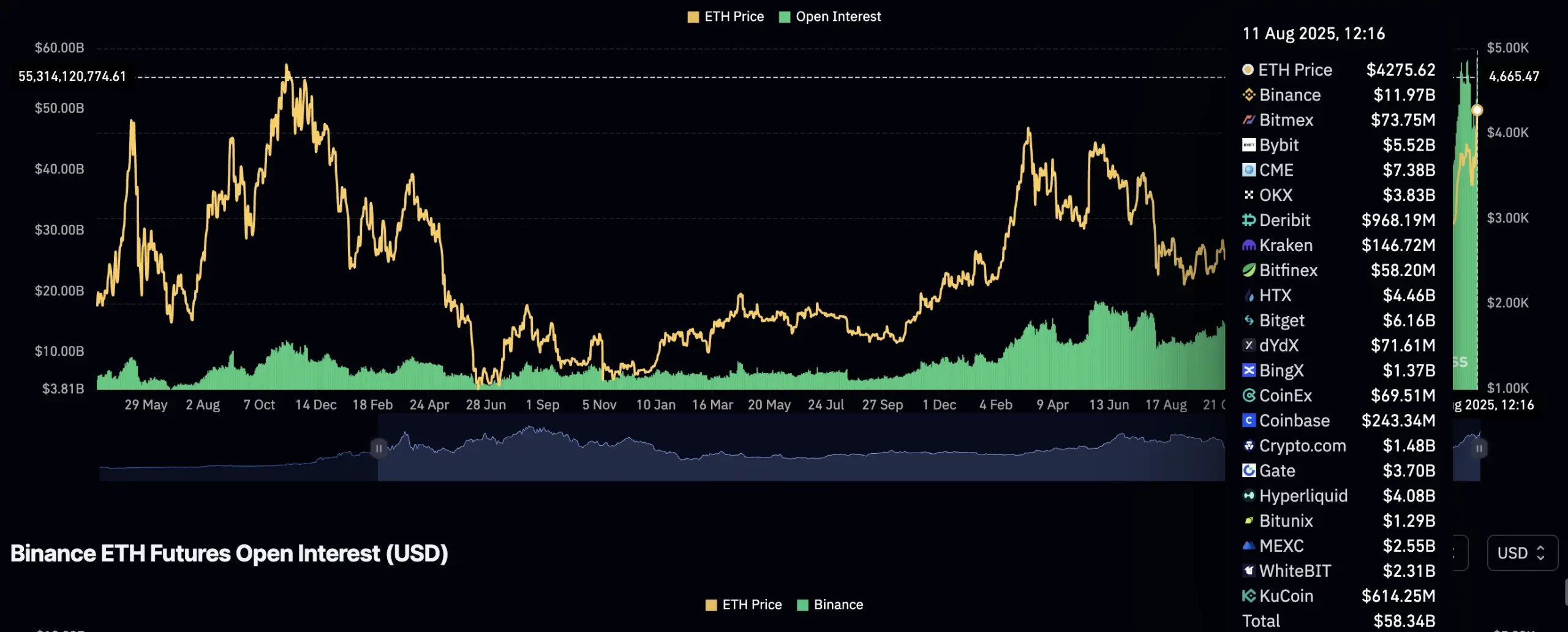Click the BingX exchange icon
Viewport: 1568px width, 632px height.
[1248, 371]
